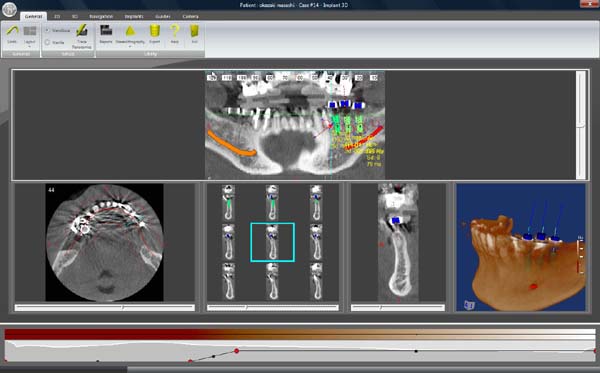This screenshot has width=600, height=373.
Task: Open the Navigation tab
Action: [x=101, y=16]
